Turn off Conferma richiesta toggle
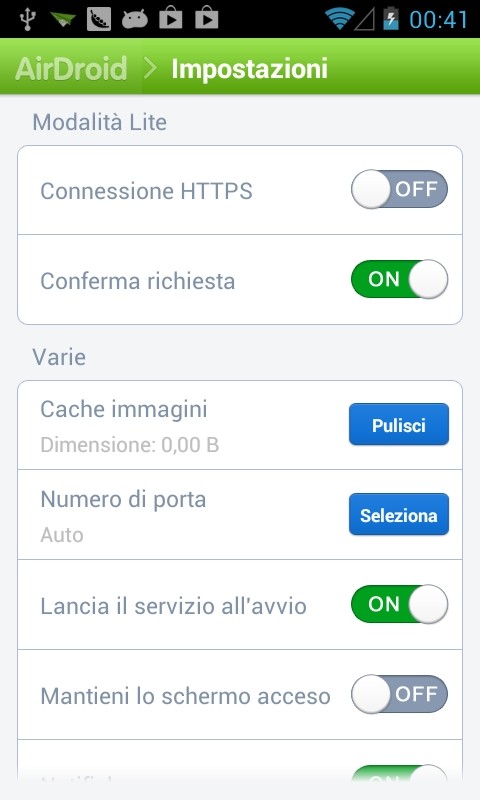Viewport: 480px width, 800px height. (399, 279)
